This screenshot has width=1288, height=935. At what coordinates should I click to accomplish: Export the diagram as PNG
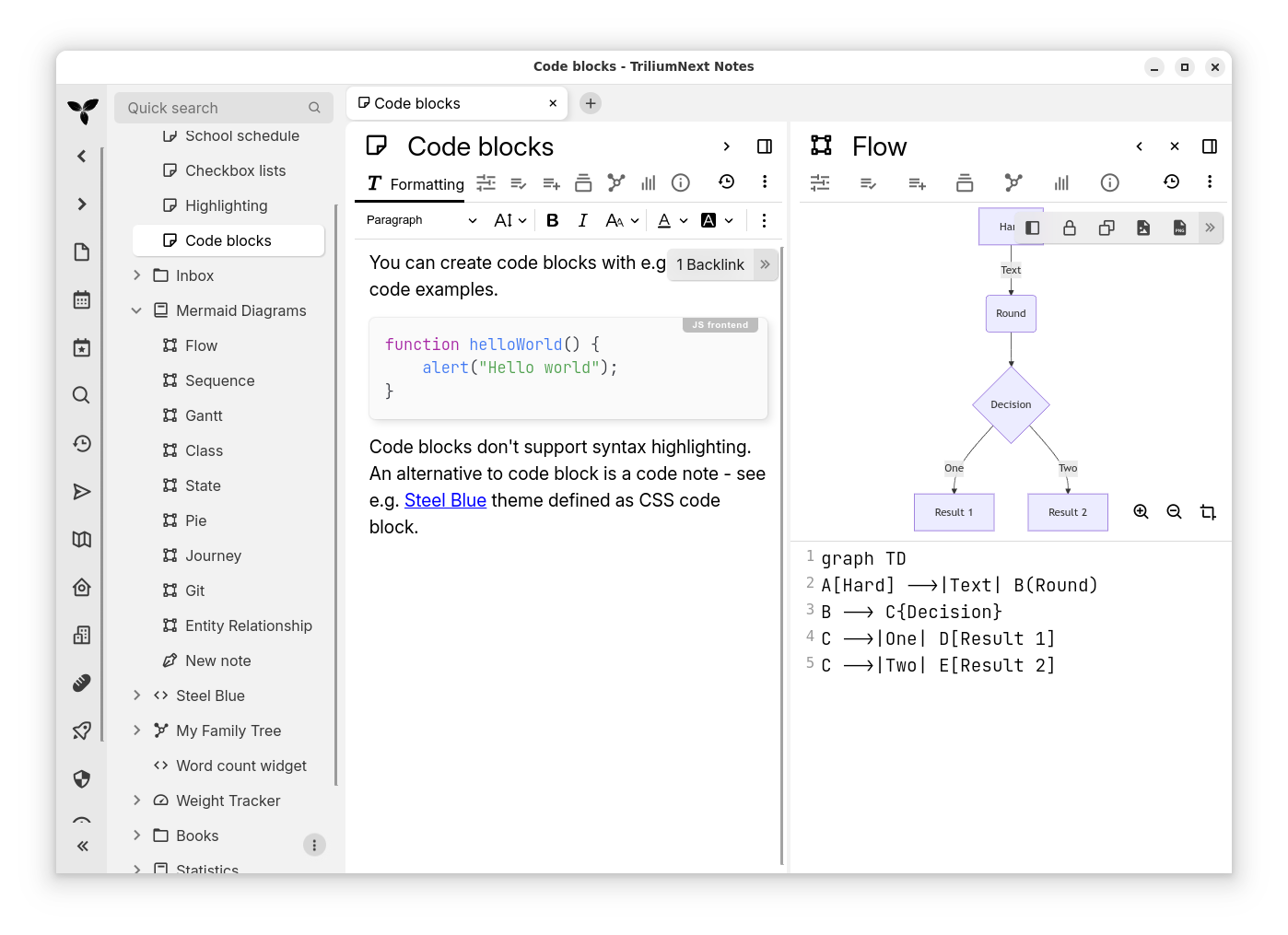(1179, 228)
